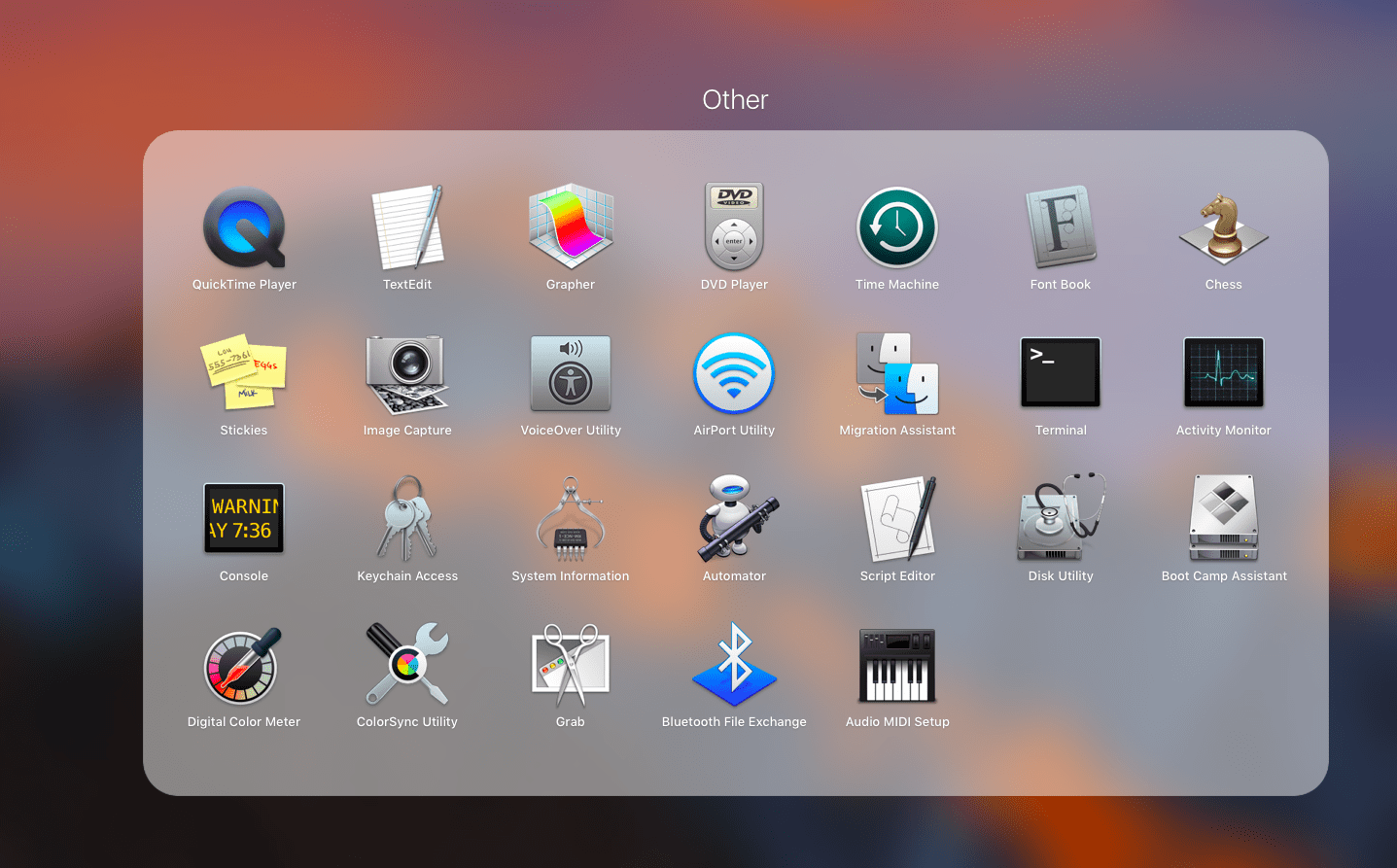The height and width of the screenshot is (868, 1397).
Task: Open Time Machine
Action: coord(897,228)
